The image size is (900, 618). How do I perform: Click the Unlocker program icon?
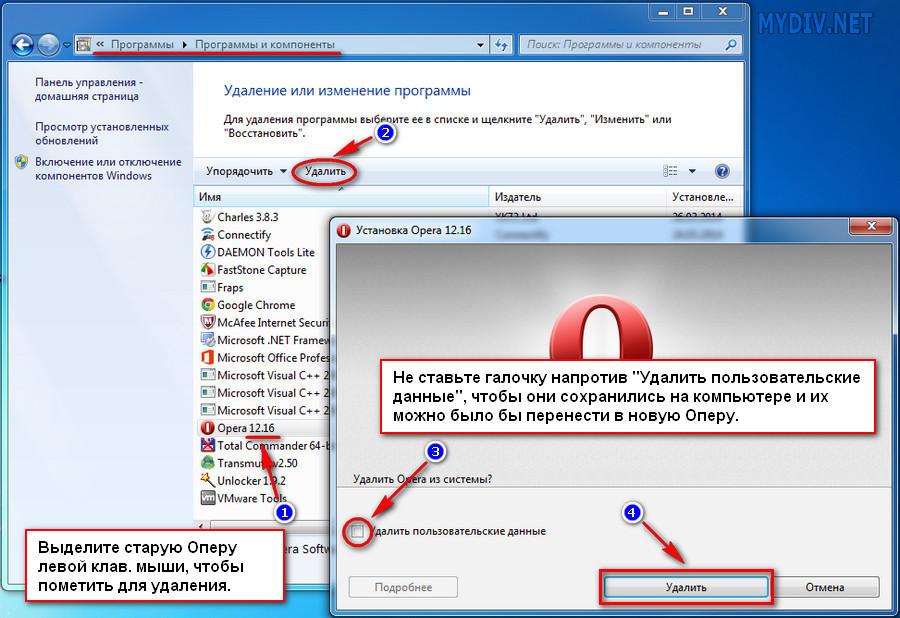[x=207, y=480]
